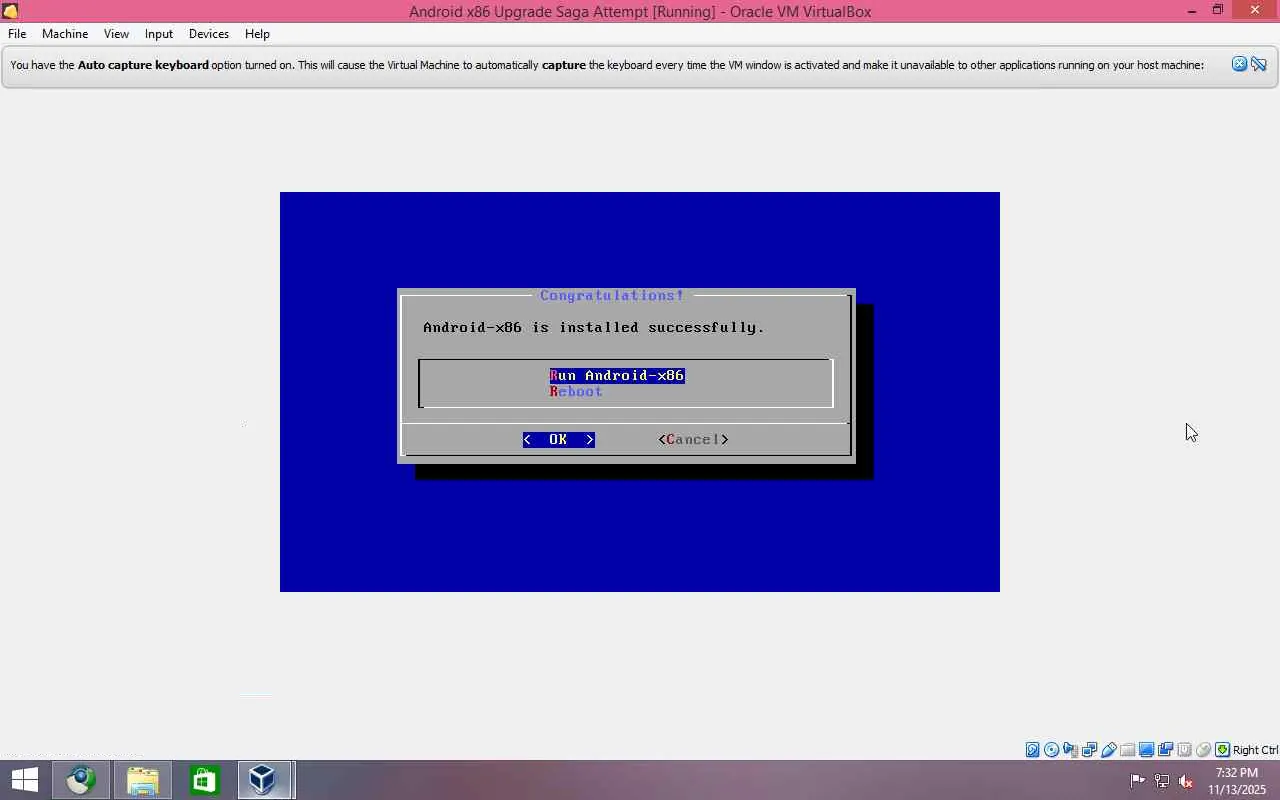The width and height of the screenshot is (1280, 800).
Task: Open File Explorer from the taskbar
Action: (143, 780)
